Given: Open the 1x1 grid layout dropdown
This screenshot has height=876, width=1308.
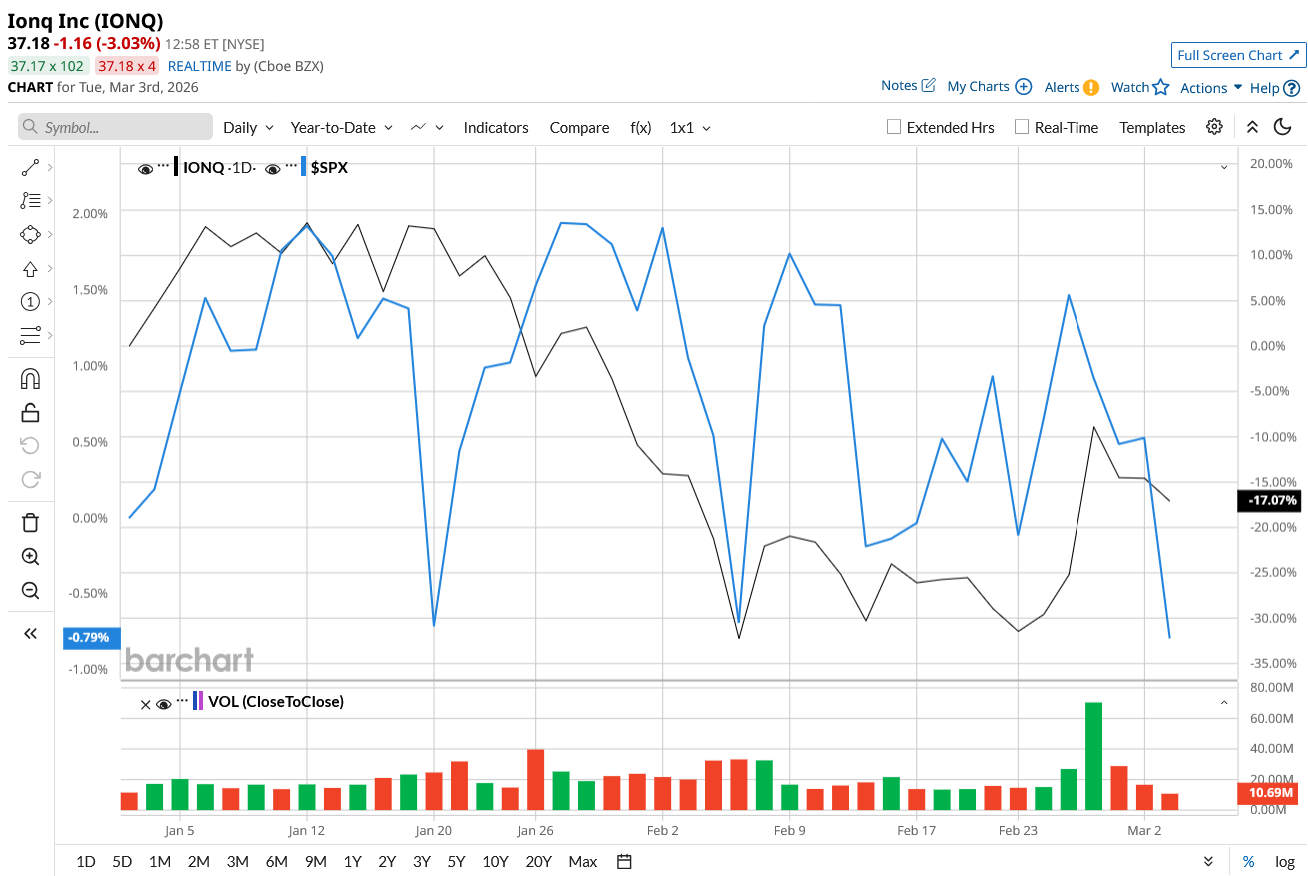Looking at the screenshot, I should point(690,127).
